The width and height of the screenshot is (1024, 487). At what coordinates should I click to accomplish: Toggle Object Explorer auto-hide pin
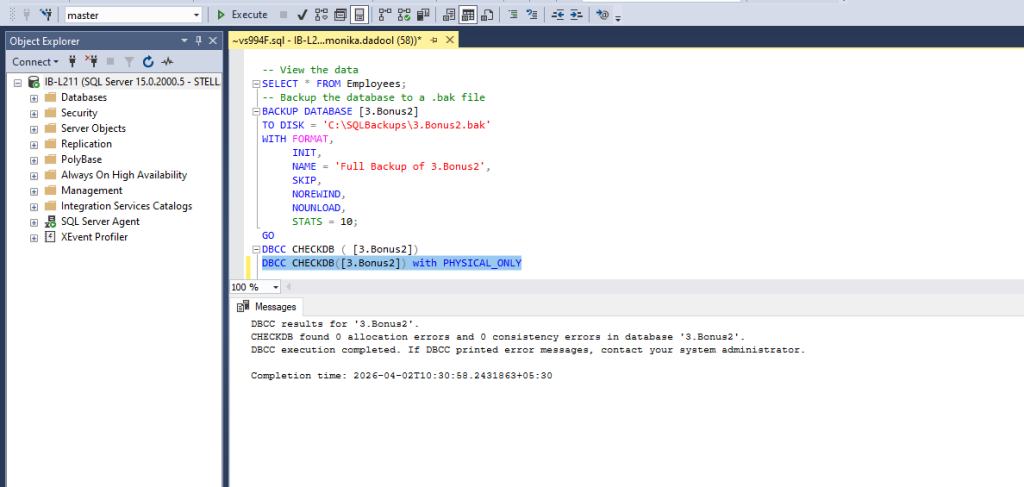click(x=199, y=40)
